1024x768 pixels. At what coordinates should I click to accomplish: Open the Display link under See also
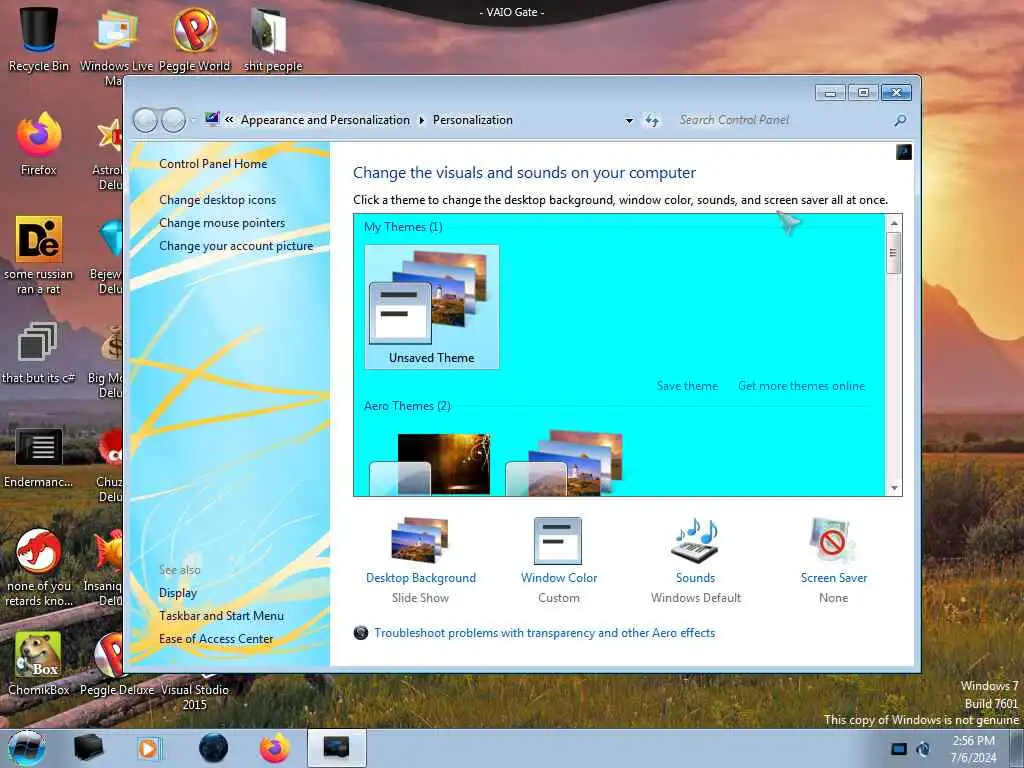coord(178,593)
